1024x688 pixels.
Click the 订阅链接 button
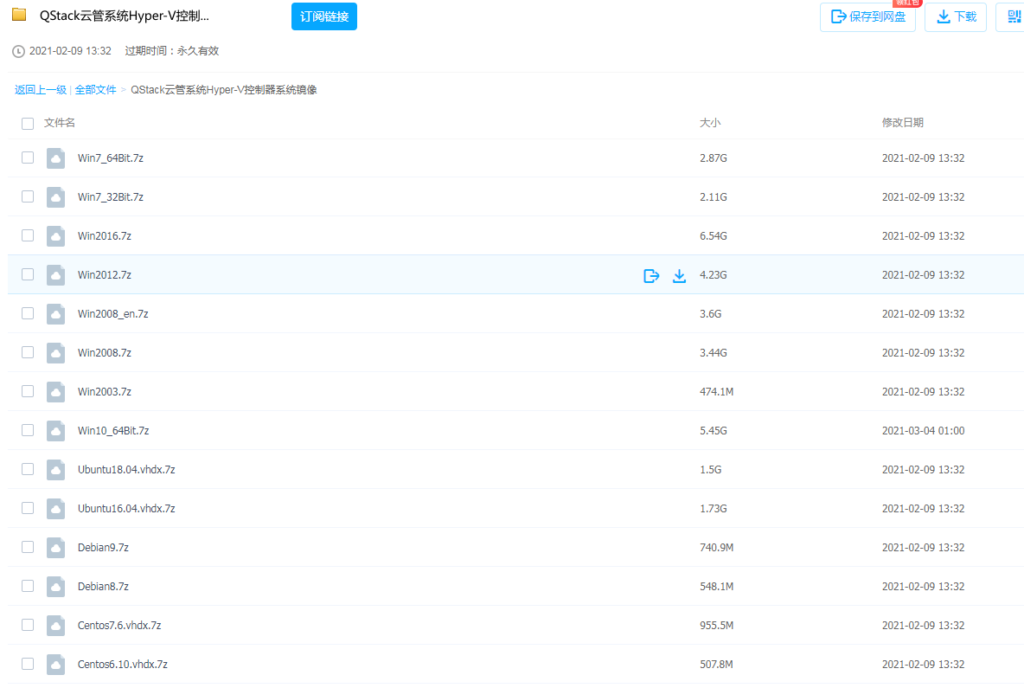coord(324,16)
